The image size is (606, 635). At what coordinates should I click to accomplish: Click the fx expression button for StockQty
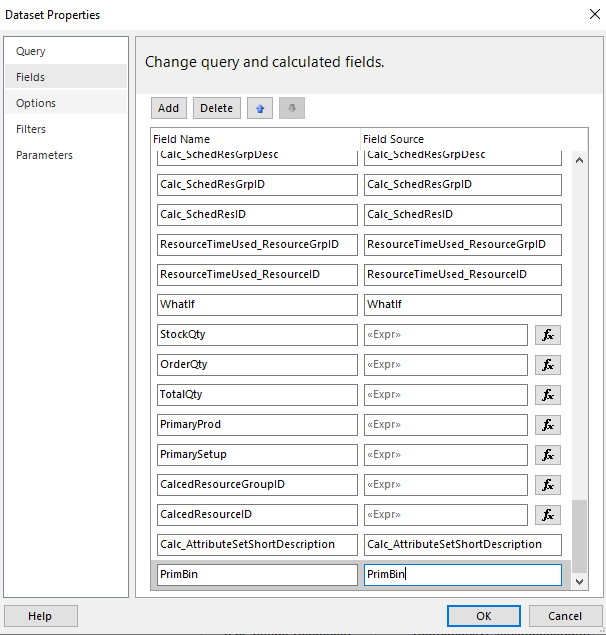click(x=548, y=335)
